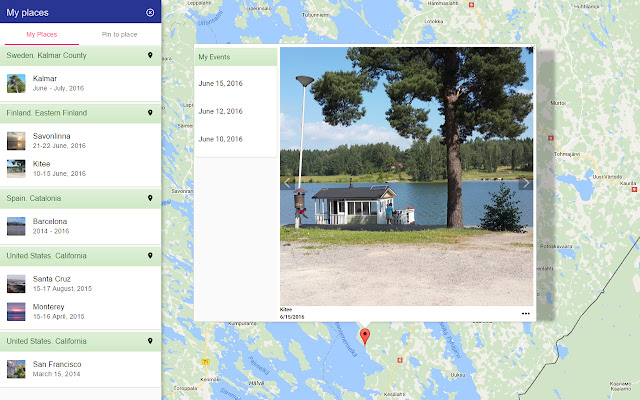
Task: Close the My places panel with the X icon
Action: (150, 13)
